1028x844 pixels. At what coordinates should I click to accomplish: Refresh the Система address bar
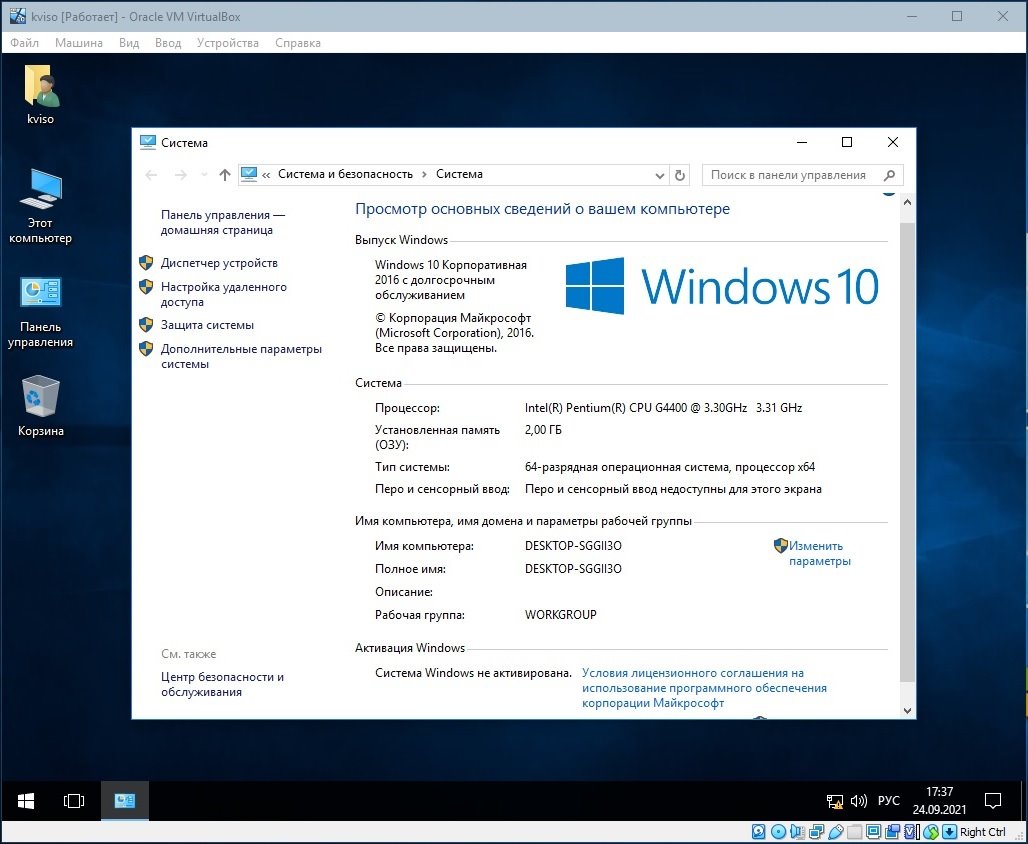click(680, 175)
